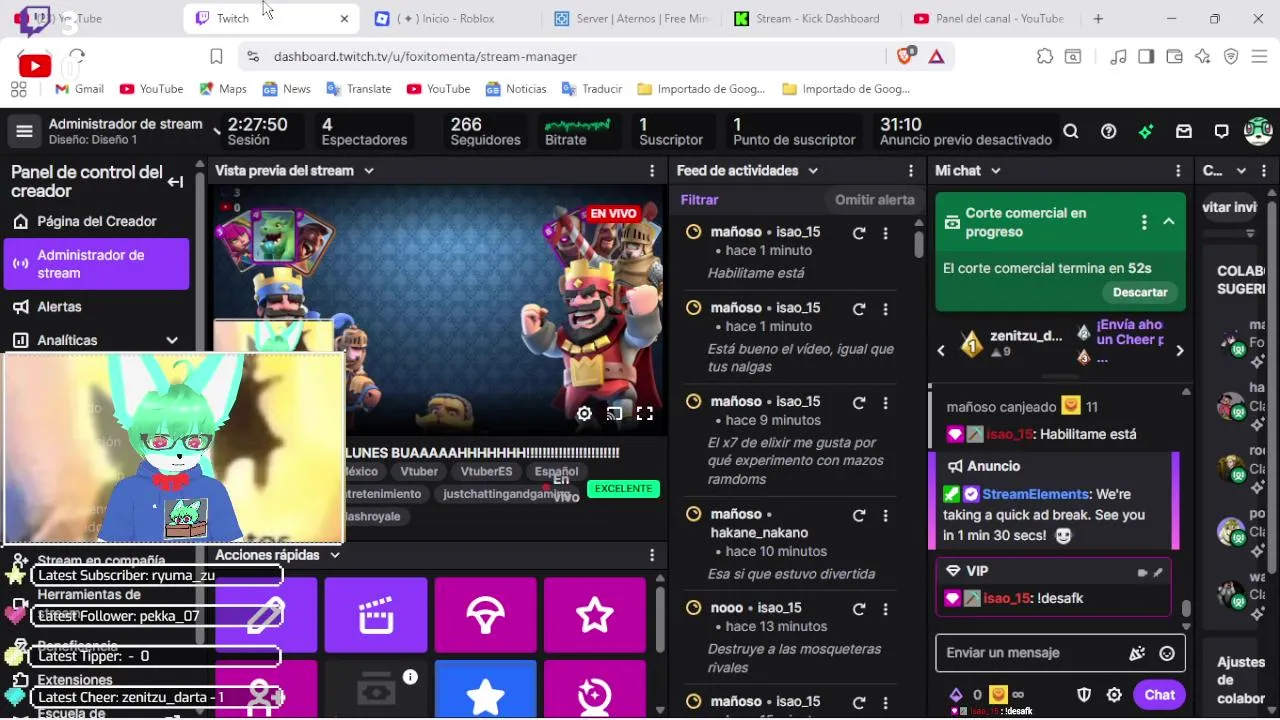The width and height of the screenshot is (1280, 720).
Task: Select Administrador de stream sidebar item
Action: [x=96, y=264]
